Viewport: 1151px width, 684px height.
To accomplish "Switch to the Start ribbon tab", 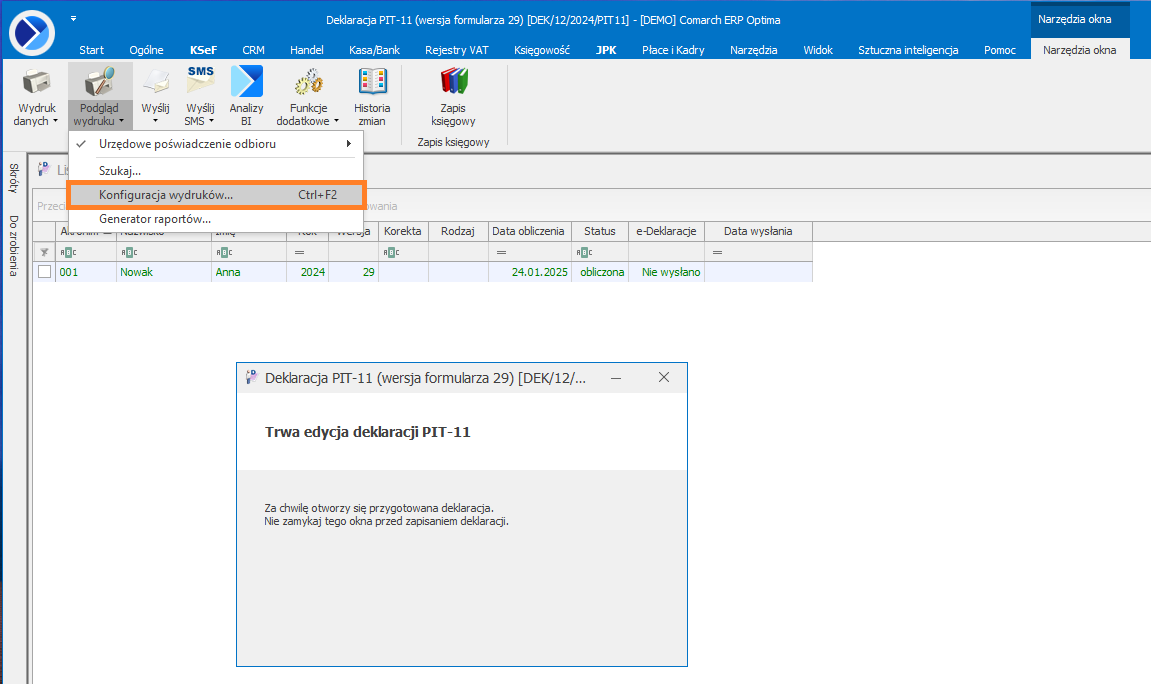I will [92, 50].
